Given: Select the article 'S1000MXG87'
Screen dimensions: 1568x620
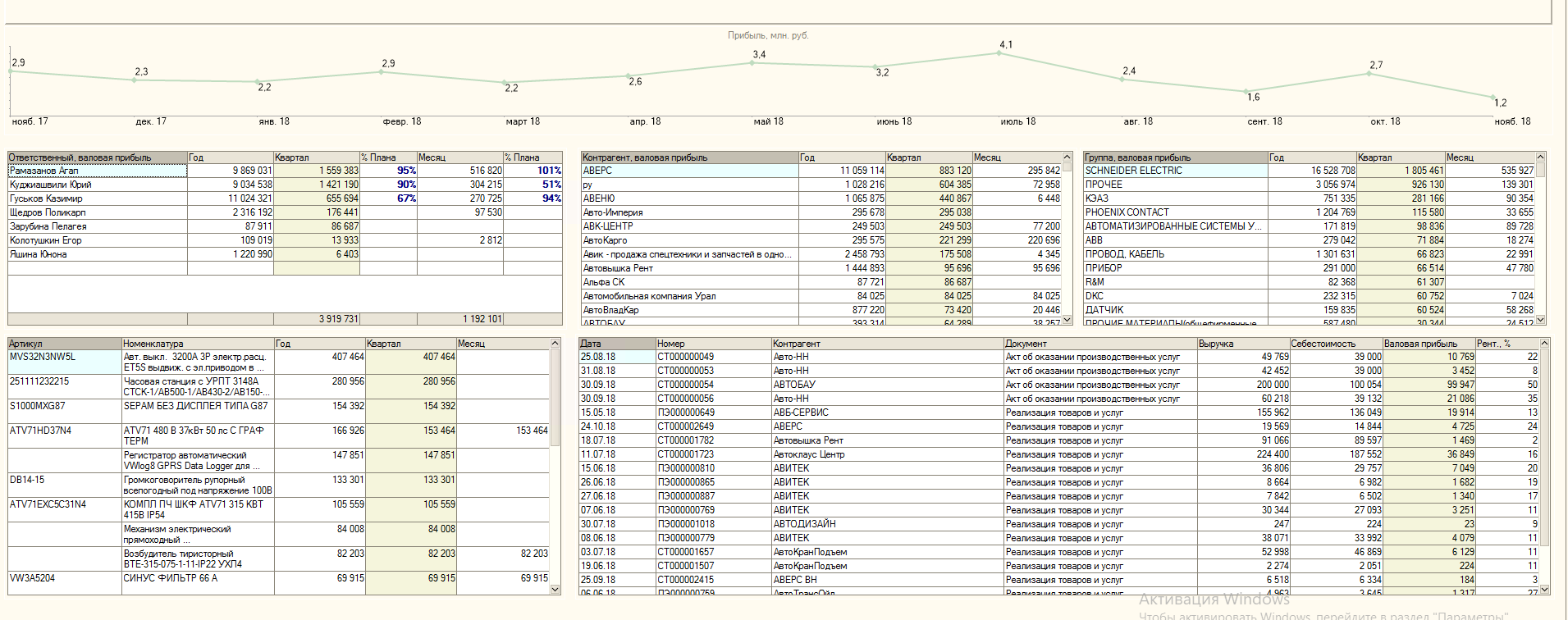Looking at the screenshot, I should pyautogui.click(x=65, y=411).
